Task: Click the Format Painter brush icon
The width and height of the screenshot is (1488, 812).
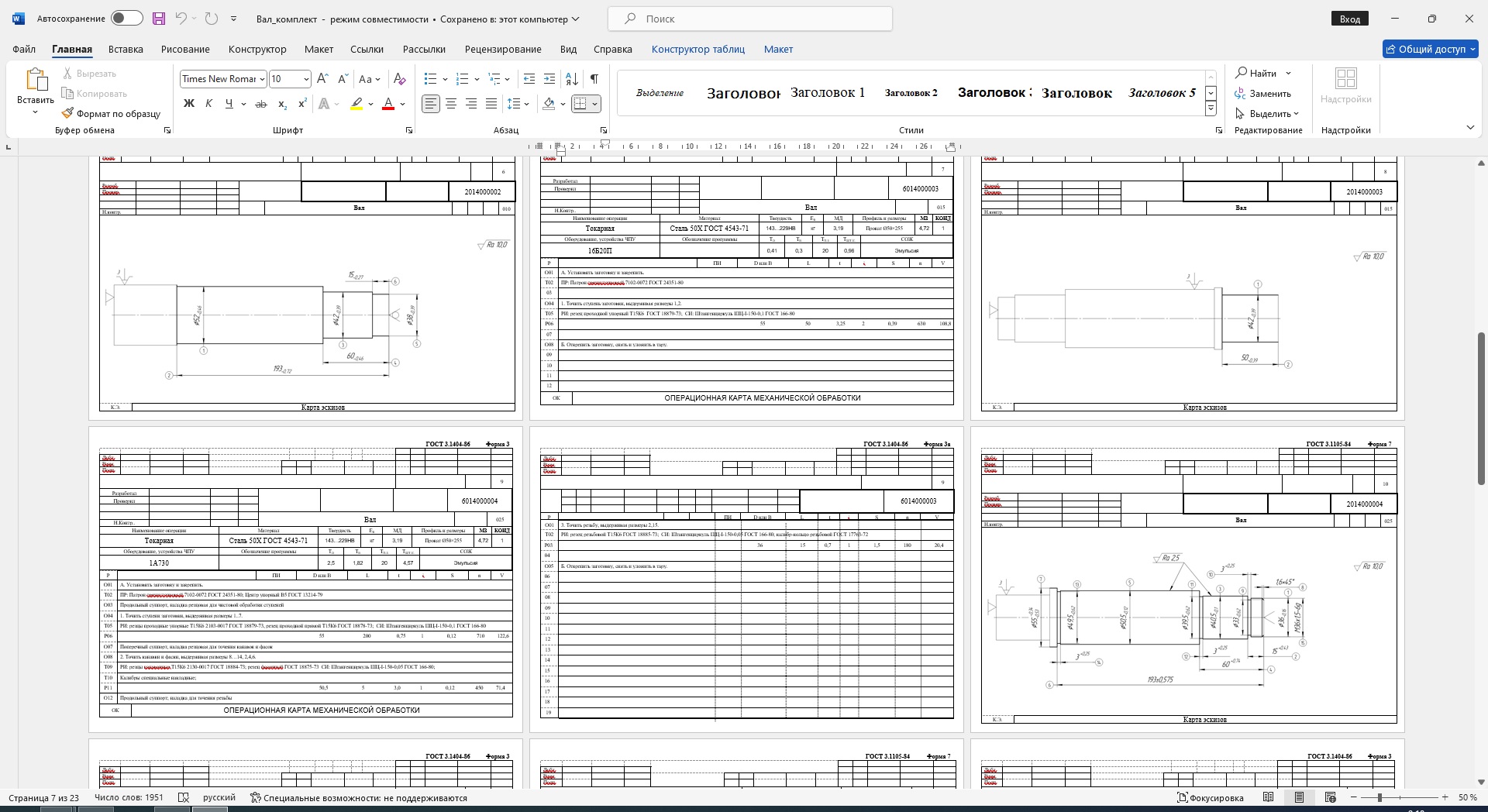Action: click(x=68, y=113)
